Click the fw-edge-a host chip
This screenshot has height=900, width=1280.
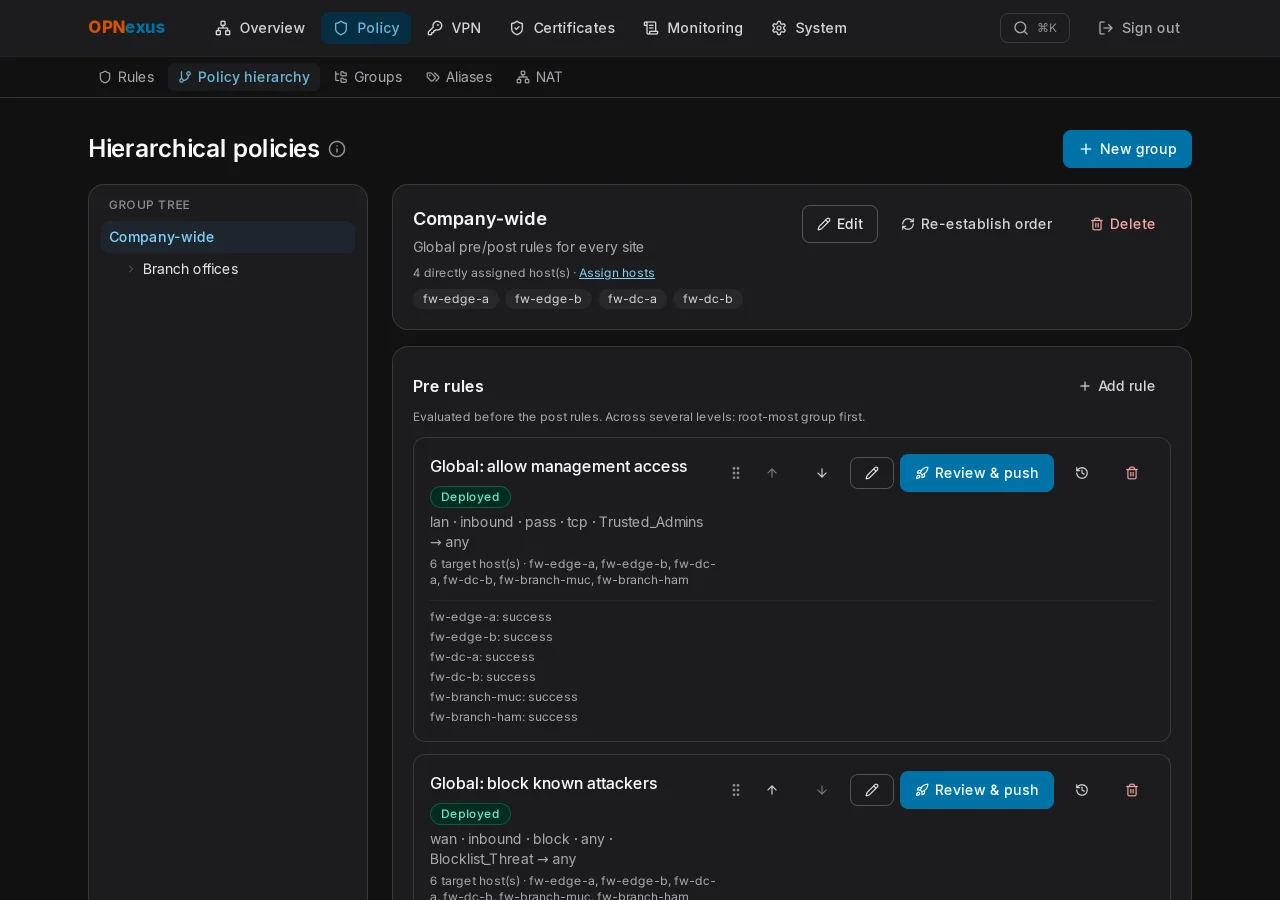click(x=456, y=299)
